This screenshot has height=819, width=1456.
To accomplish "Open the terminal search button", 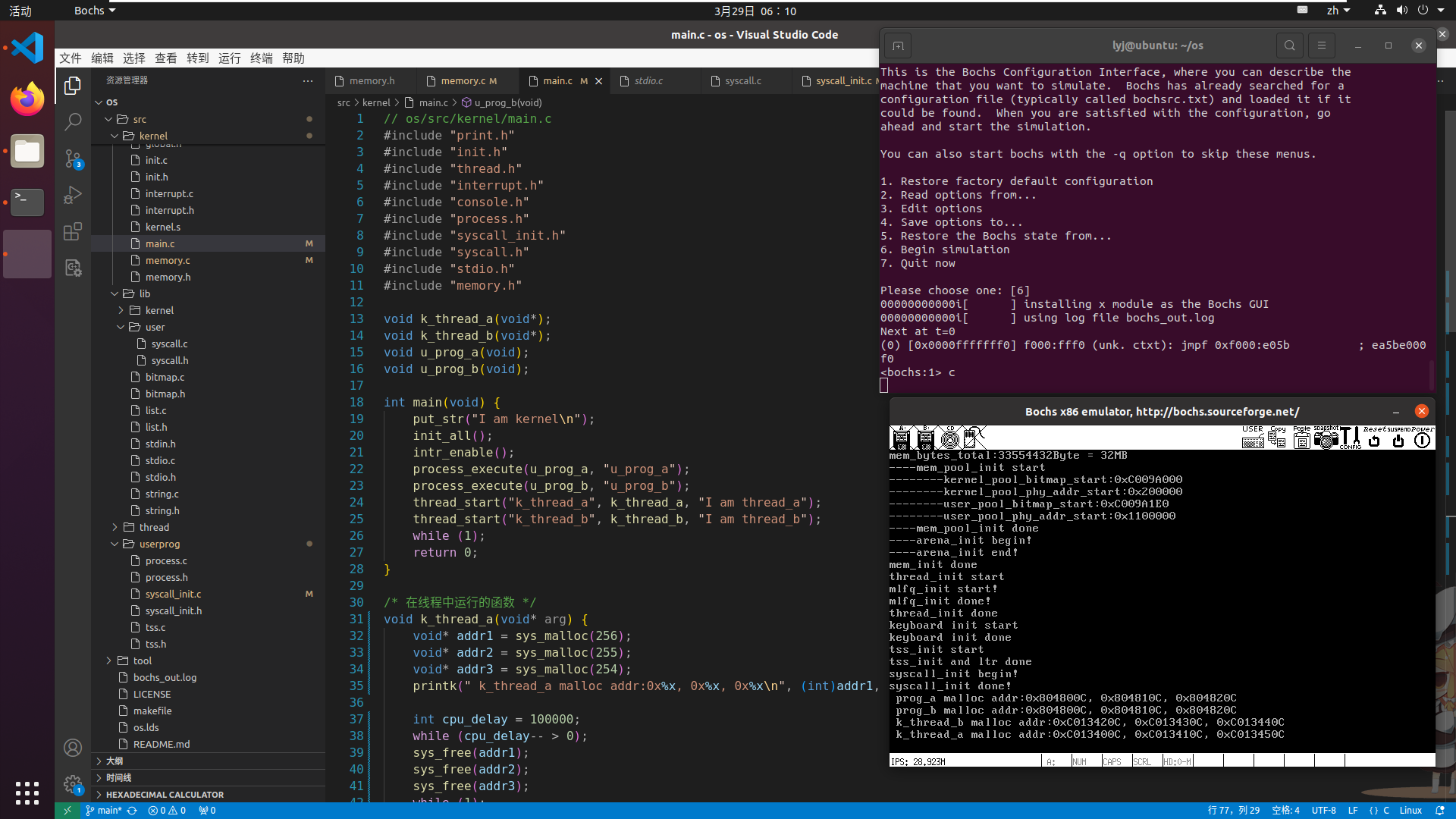I will click(1289, 45).
